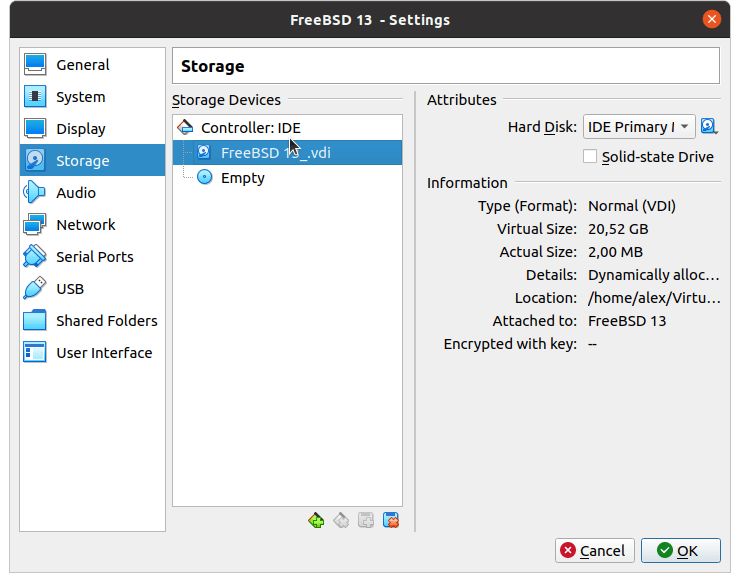The height and width of the screenshot is (582, 740).
Task: Click the Hard Disk label
Action: [542, 127]
